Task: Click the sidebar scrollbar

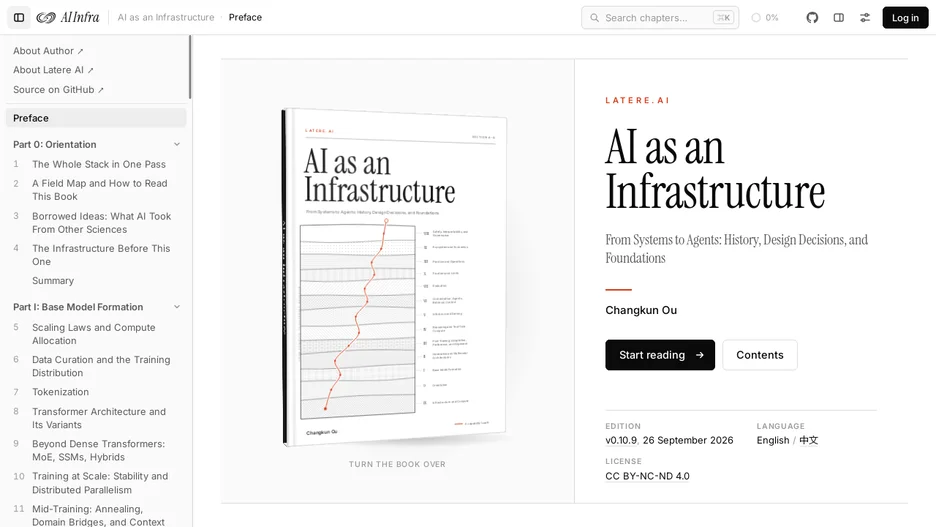Action: 190,67
